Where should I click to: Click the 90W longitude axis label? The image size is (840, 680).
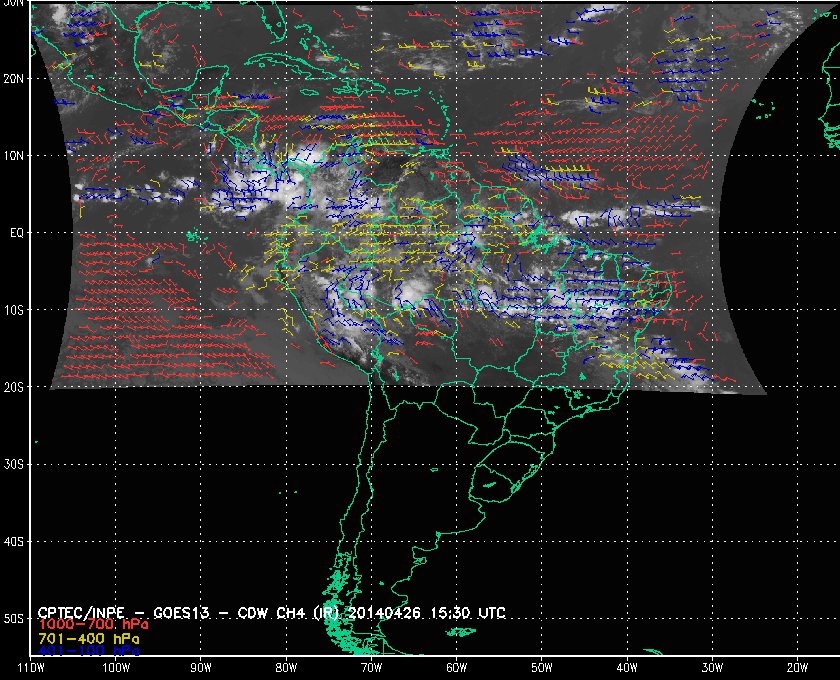(x=201, y=667)
